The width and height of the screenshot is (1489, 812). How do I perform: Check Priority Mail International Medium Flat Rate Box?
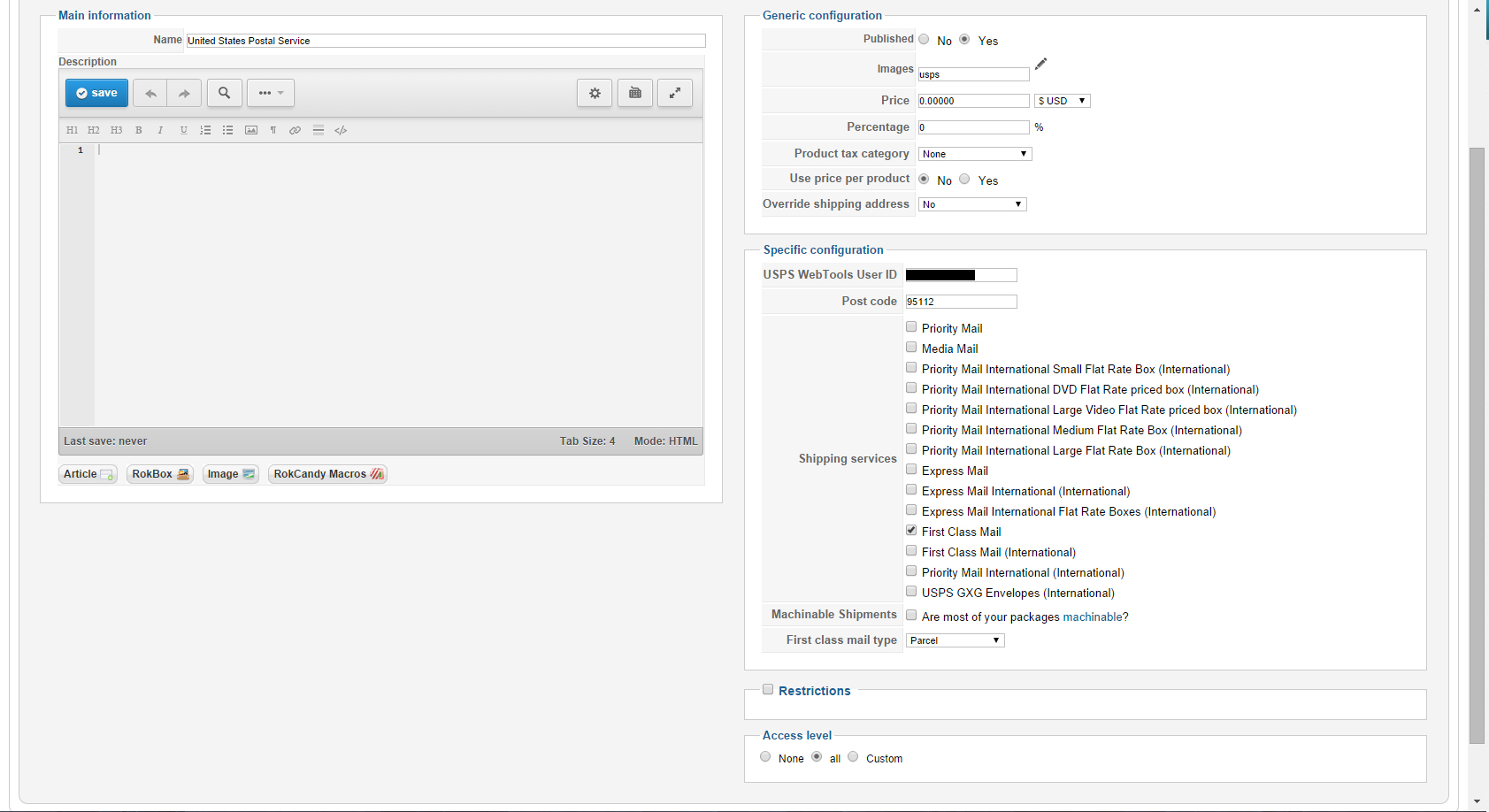911,428
